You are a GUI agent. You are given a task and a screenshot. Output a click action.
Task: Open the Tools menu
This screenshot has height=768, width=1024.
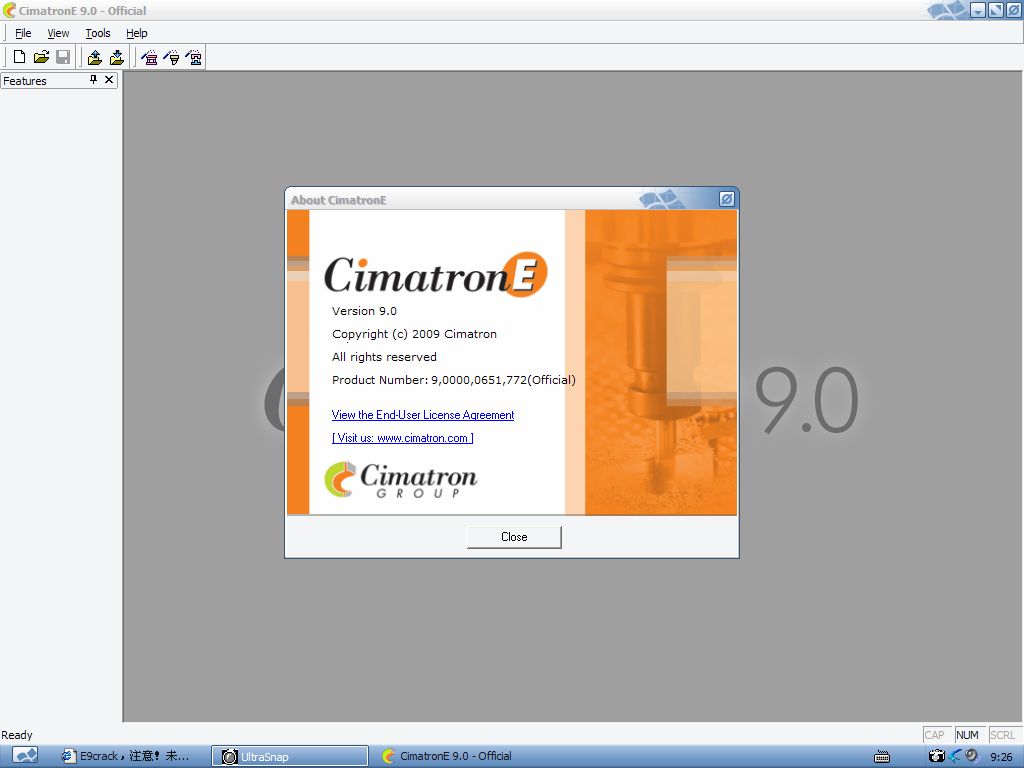(x=98, y=33)
